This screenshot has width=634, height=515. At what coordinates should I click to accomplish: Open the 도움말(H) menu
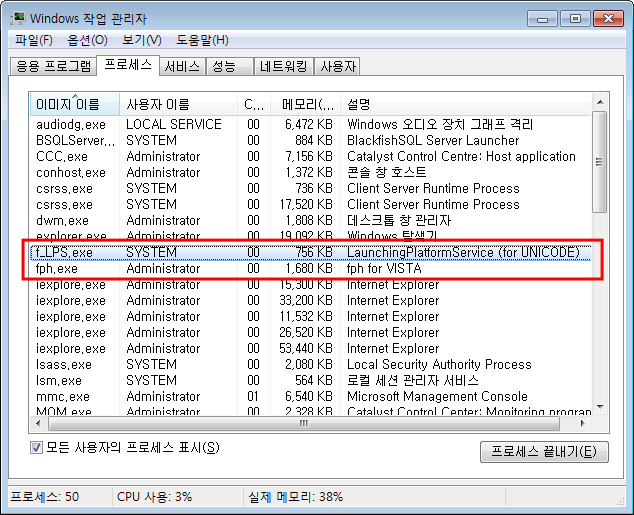202,40
